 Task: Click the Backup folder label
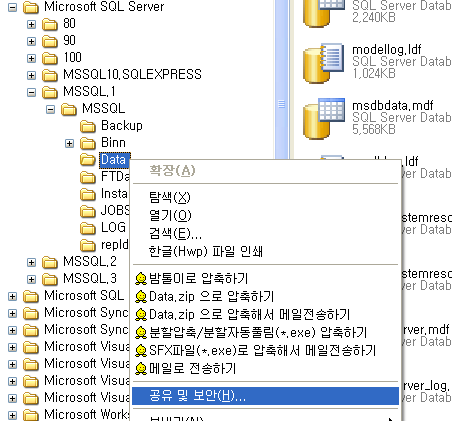coord(122,126)
